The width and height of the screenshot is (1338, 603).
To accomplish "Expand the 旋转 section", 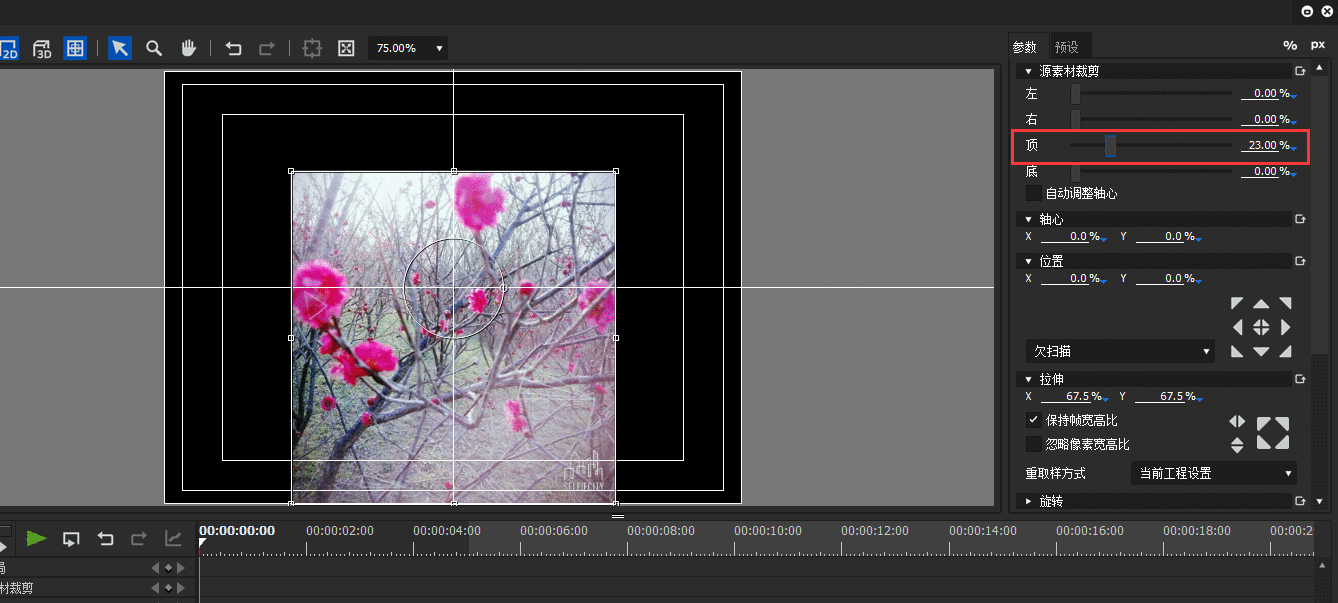I will pyautogui.click(x=1029, y=501).
